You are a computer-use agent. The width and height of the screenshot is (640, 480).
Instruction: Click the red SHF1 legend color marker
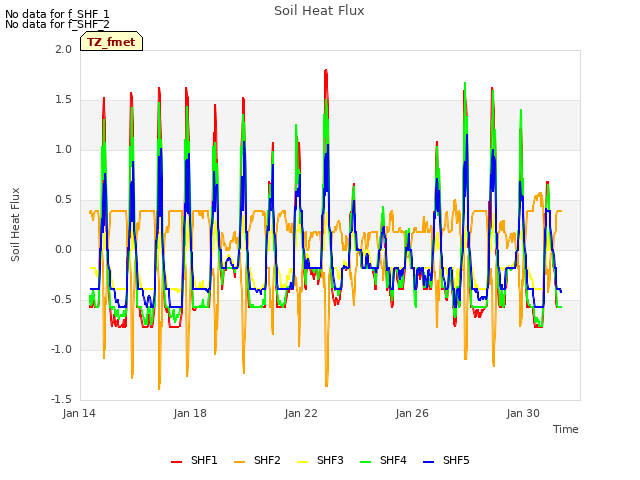[x=176, y=462]
